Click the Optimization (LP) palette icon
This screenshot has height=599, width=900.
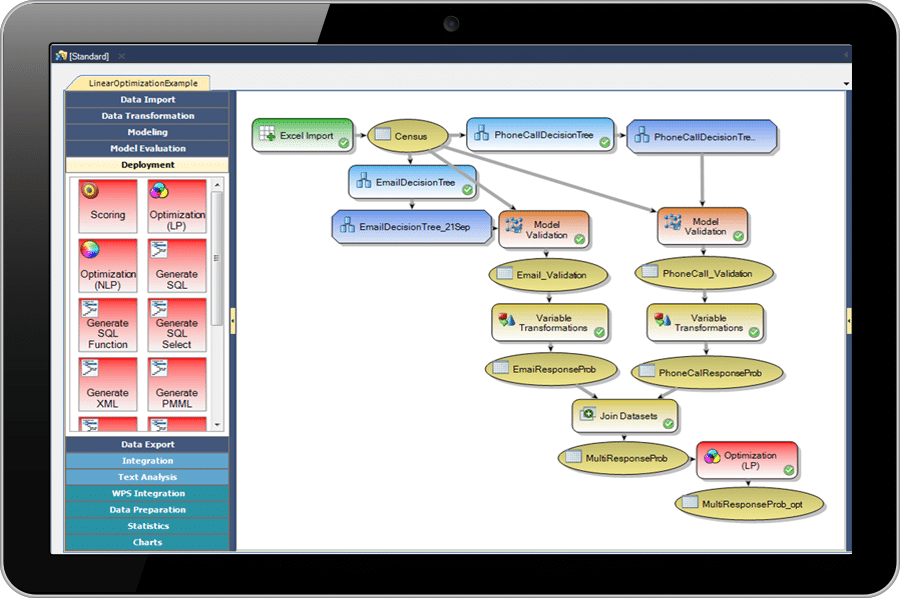(x=177, y=207)
